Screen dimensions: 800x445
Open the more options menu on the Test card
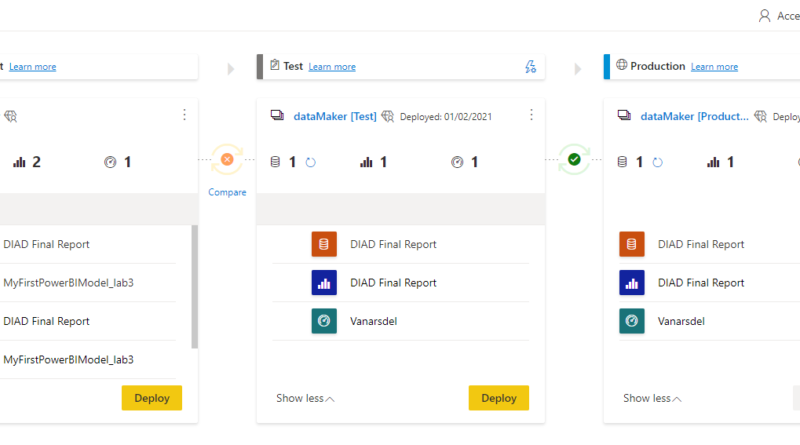coord(531,115)
